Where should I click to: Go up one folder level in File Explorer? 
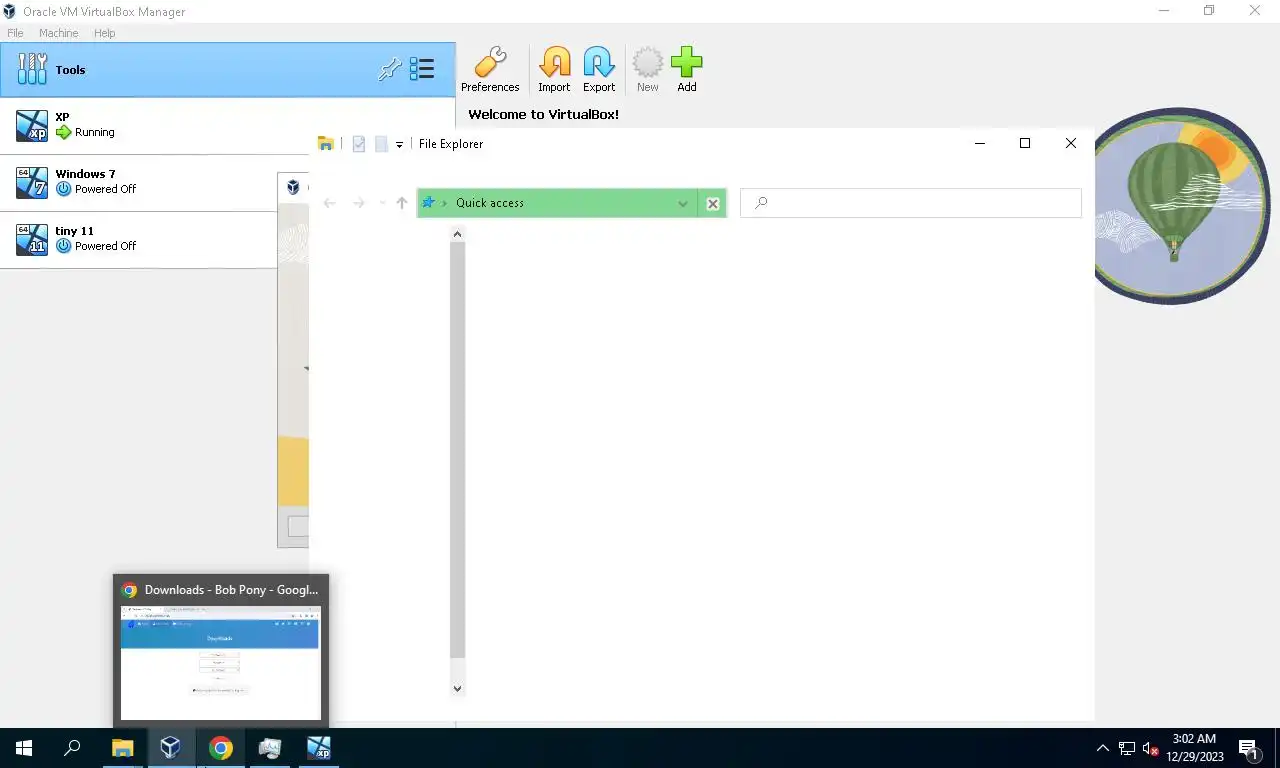[402, 203]
